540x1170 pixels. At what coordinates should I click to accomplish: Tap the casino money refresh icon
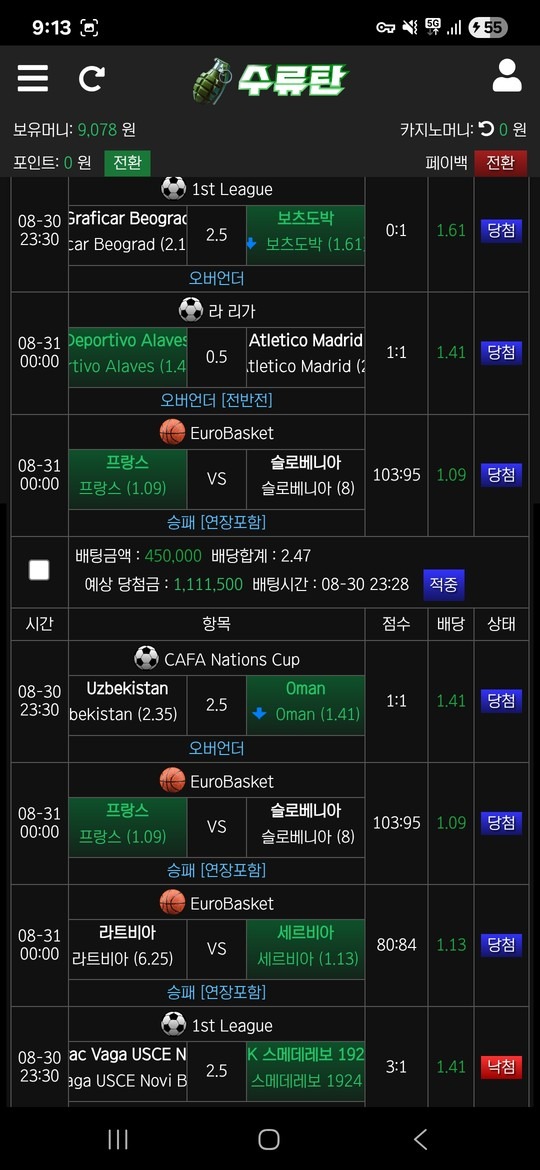(486, 129)
